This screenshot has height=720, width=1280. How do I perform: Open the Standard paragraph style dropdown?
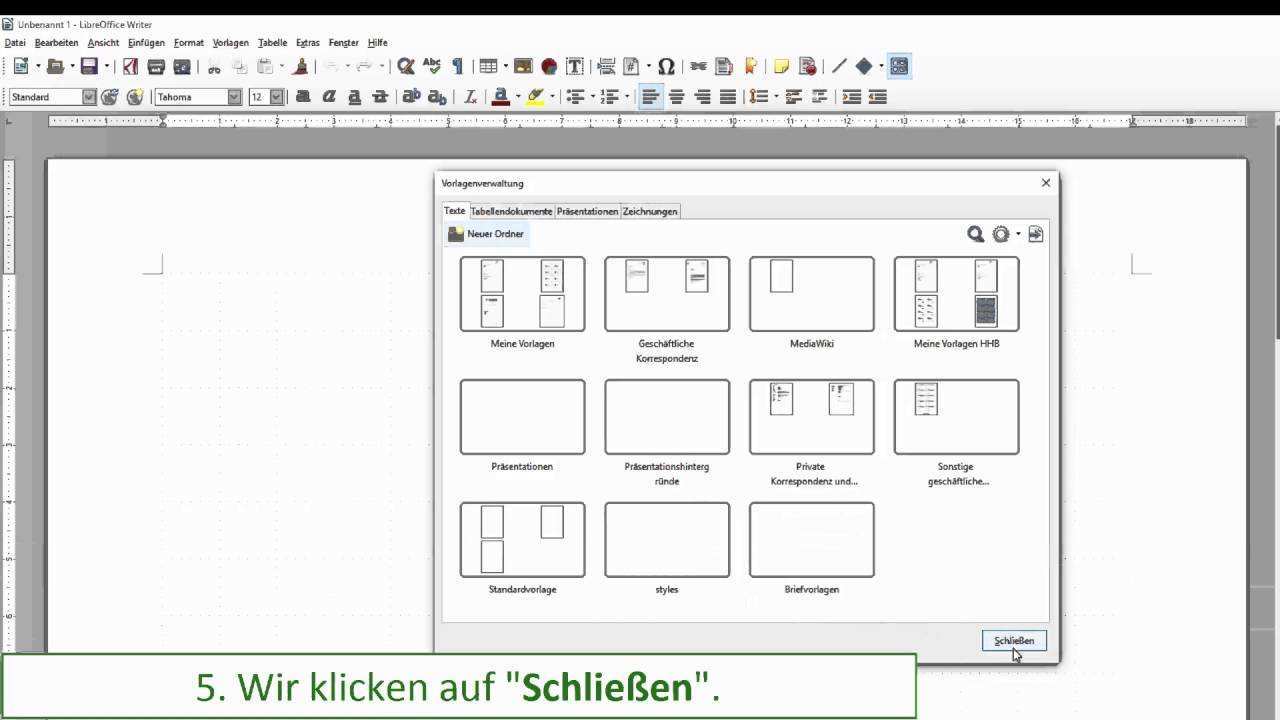point(89,97)
